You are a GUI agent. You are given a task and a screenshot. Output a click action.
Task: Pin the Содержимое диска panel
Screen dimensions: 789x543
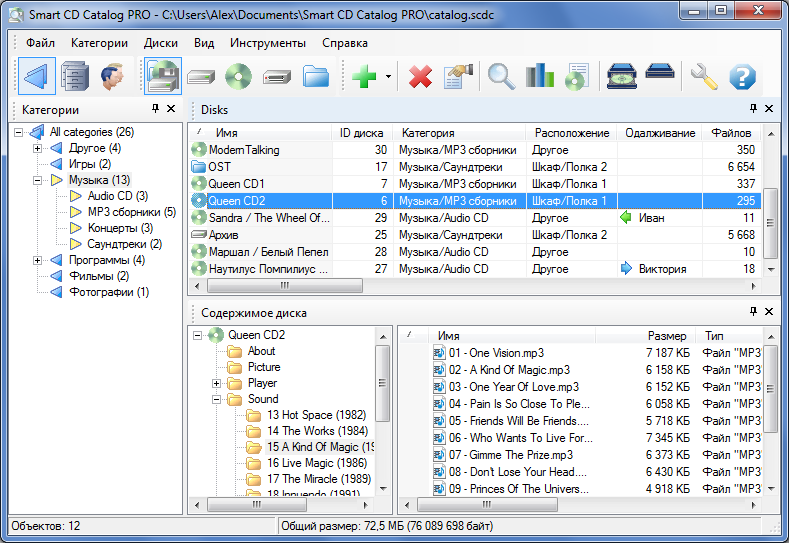pos(753,312)
